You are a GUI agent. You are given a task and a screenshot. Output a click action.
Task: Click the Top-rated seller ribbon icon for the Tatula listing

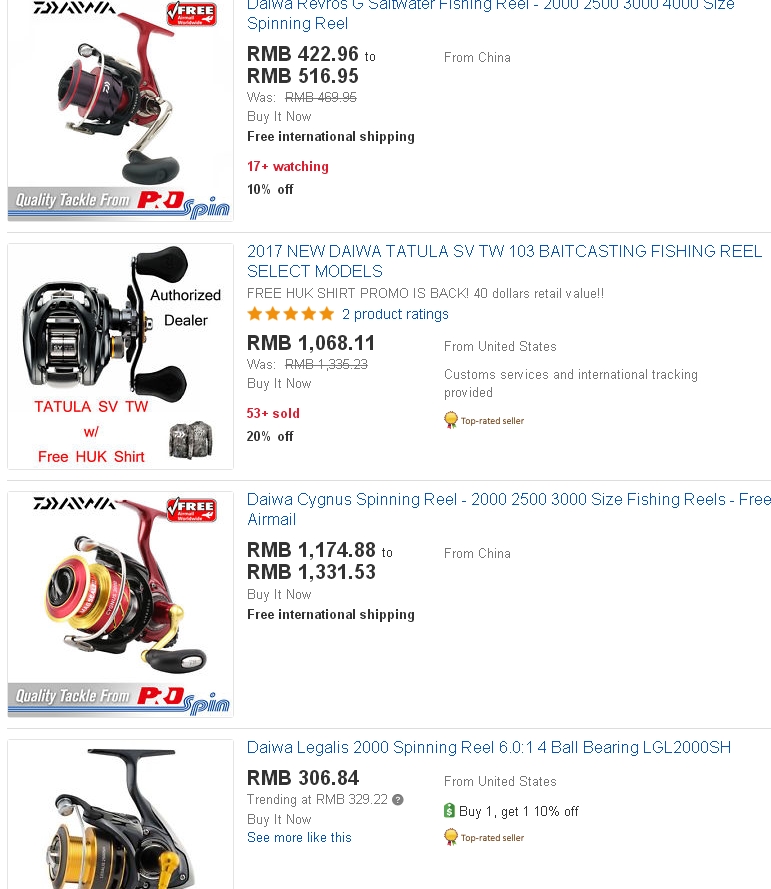(x=451, y=420)
